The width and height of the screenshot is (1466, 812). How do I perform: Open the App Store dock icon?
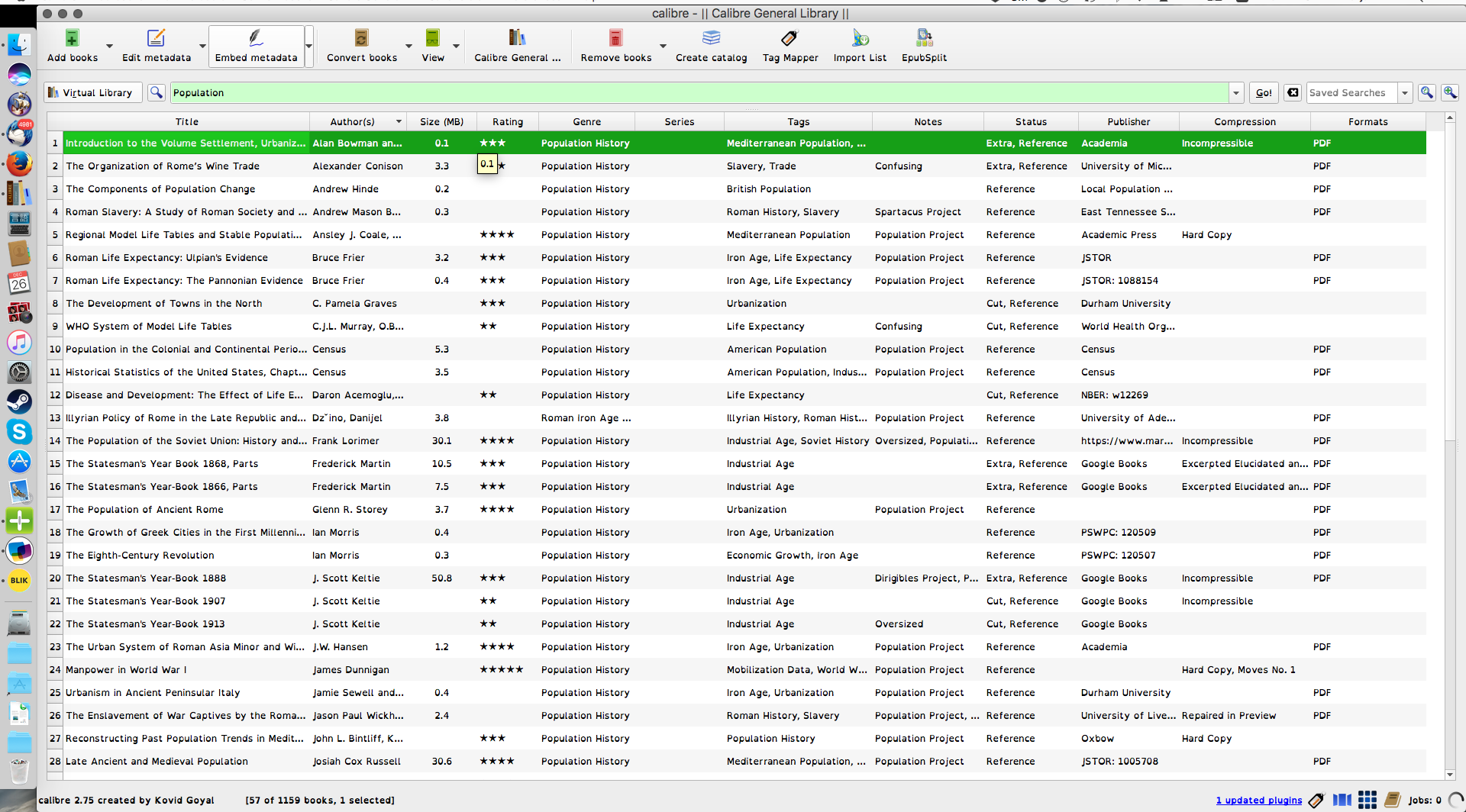tap(19, 461)
